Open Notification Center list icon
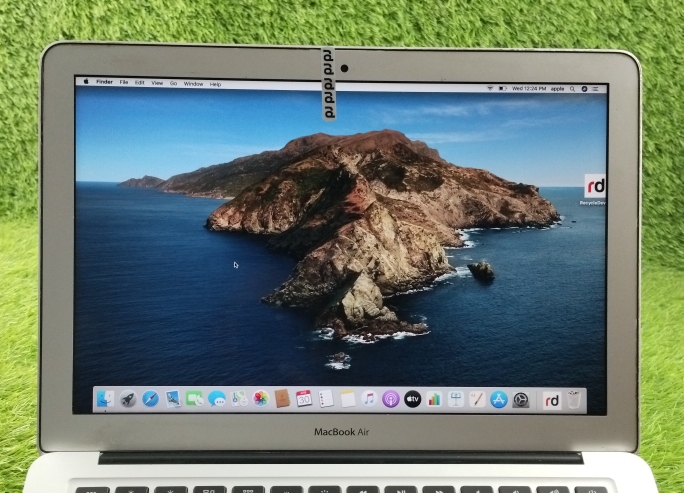 click(595, 89)
